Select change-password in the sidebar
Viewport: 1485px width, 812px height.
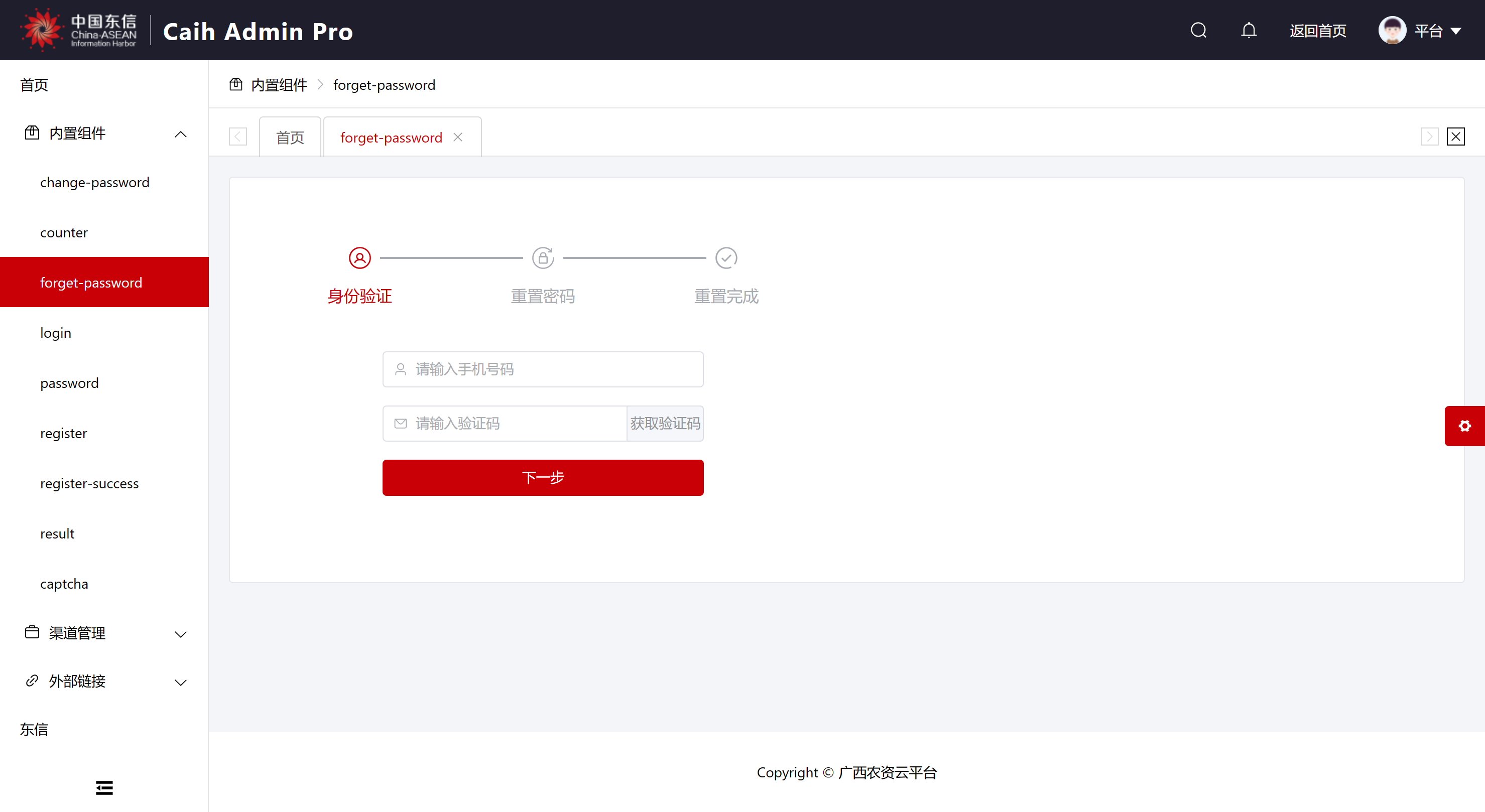point(94,183)
